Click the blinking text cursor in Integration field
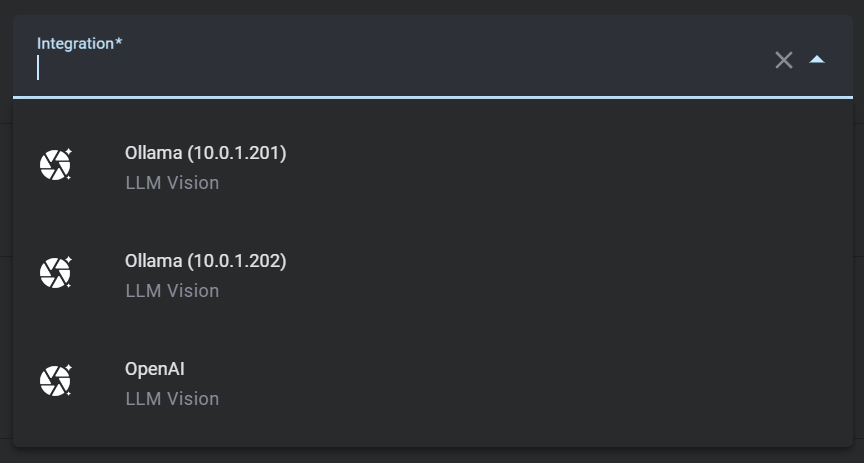 coord(38,68)
